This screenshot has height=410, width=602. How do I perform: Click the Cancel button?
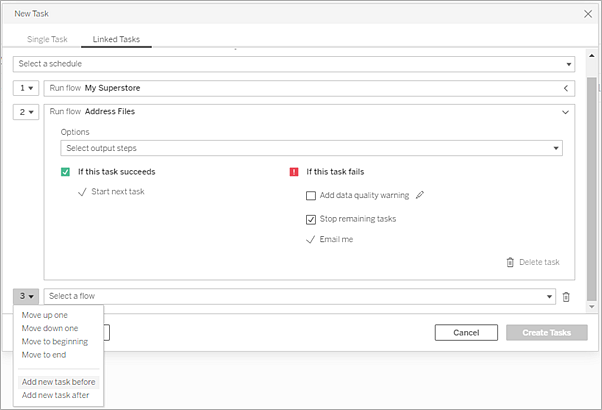click(x=466, y=332)
